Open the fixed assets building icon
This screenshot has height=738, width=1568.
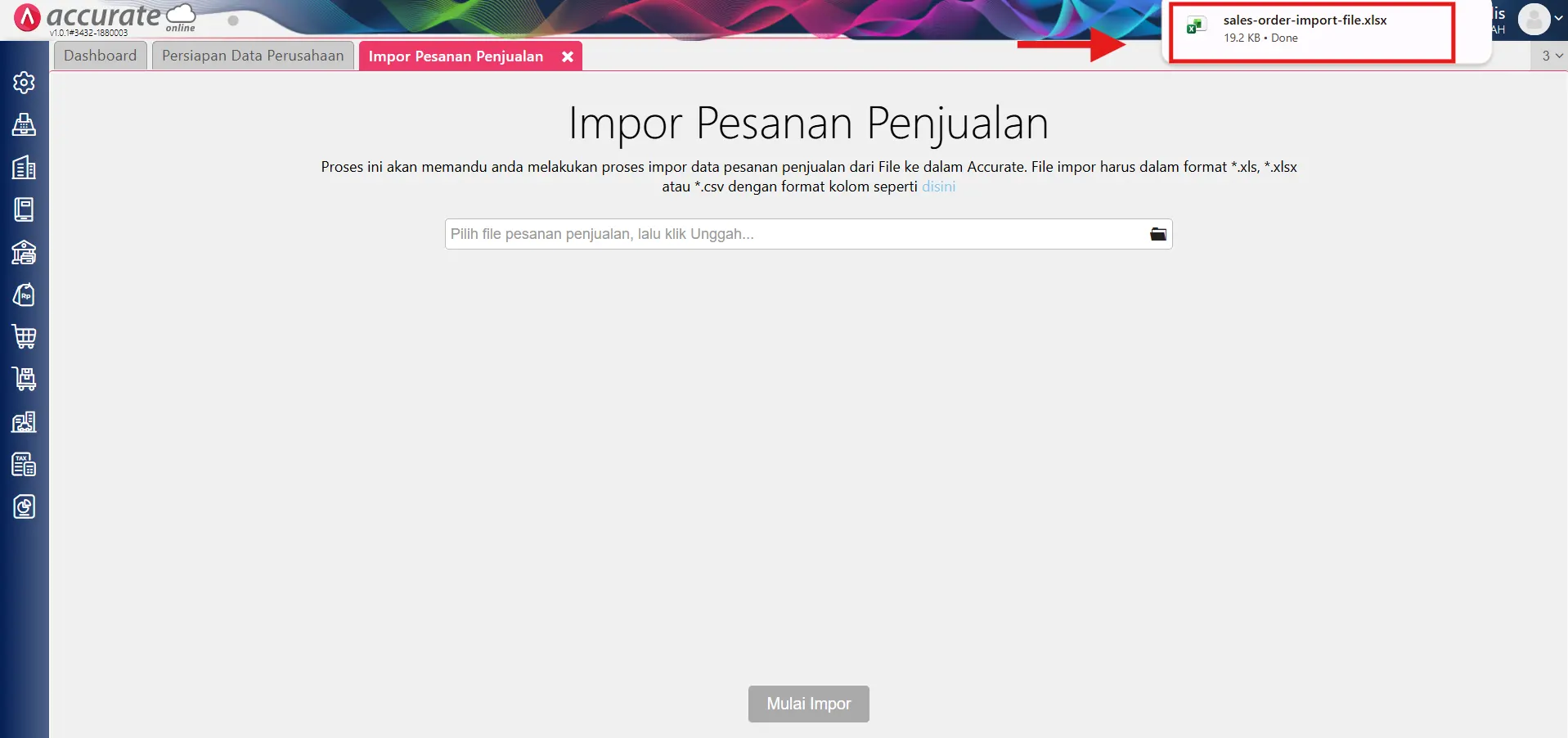tap(25, 422)
